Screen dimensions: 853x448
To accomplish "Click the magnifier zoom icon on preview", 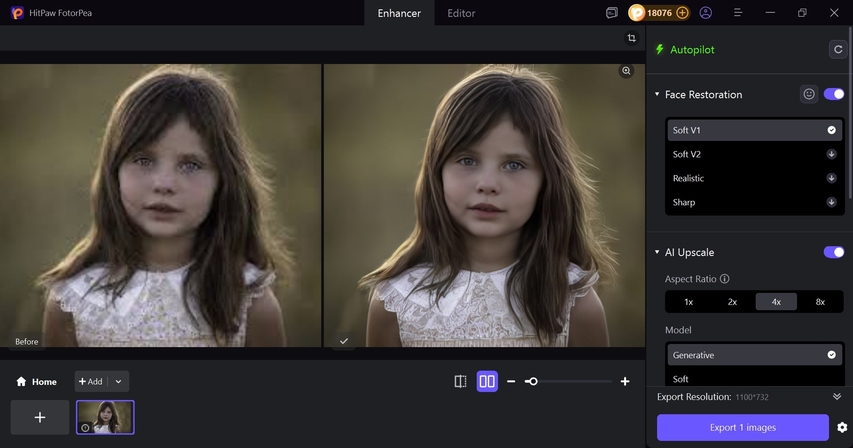I will point(626,71).
